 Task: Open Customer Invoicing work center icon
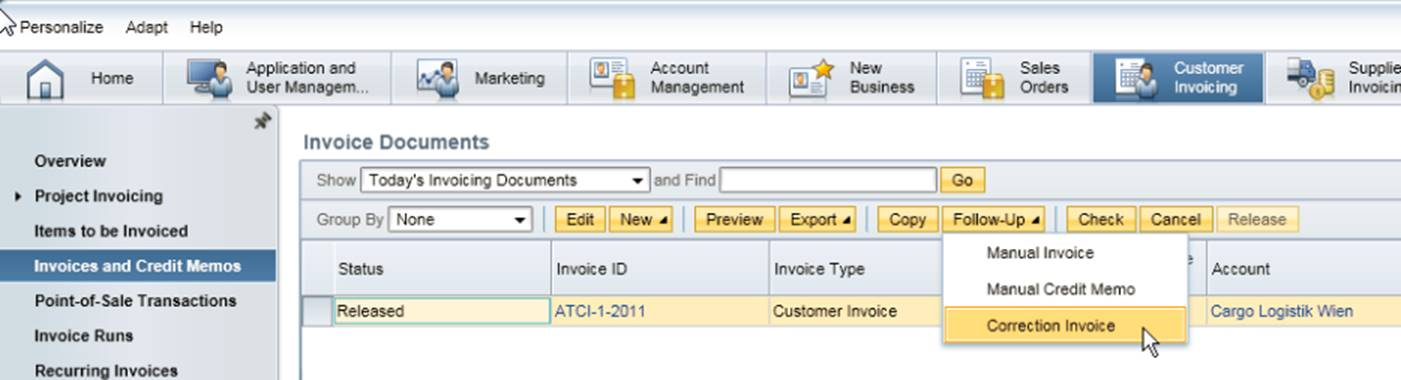(1135, 78)
